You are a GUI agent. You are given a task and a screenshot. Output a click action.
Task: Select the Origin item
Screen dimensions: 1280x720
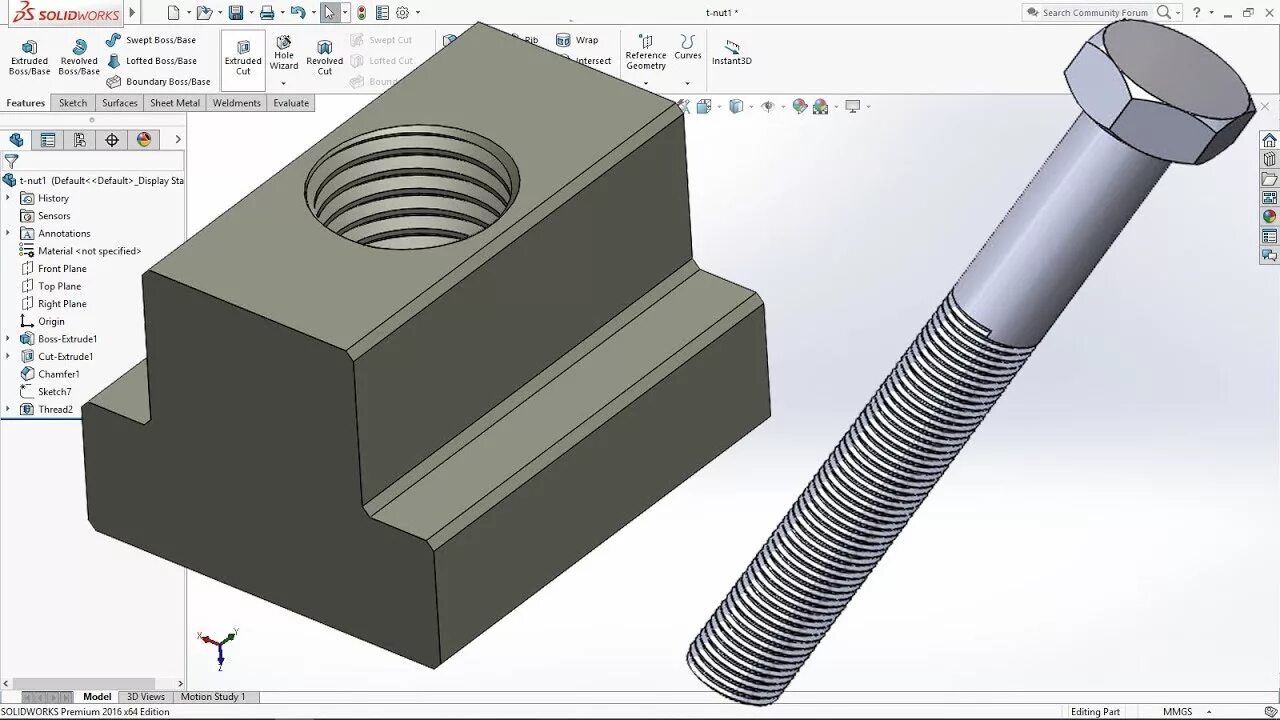click(x=42, y=322)
